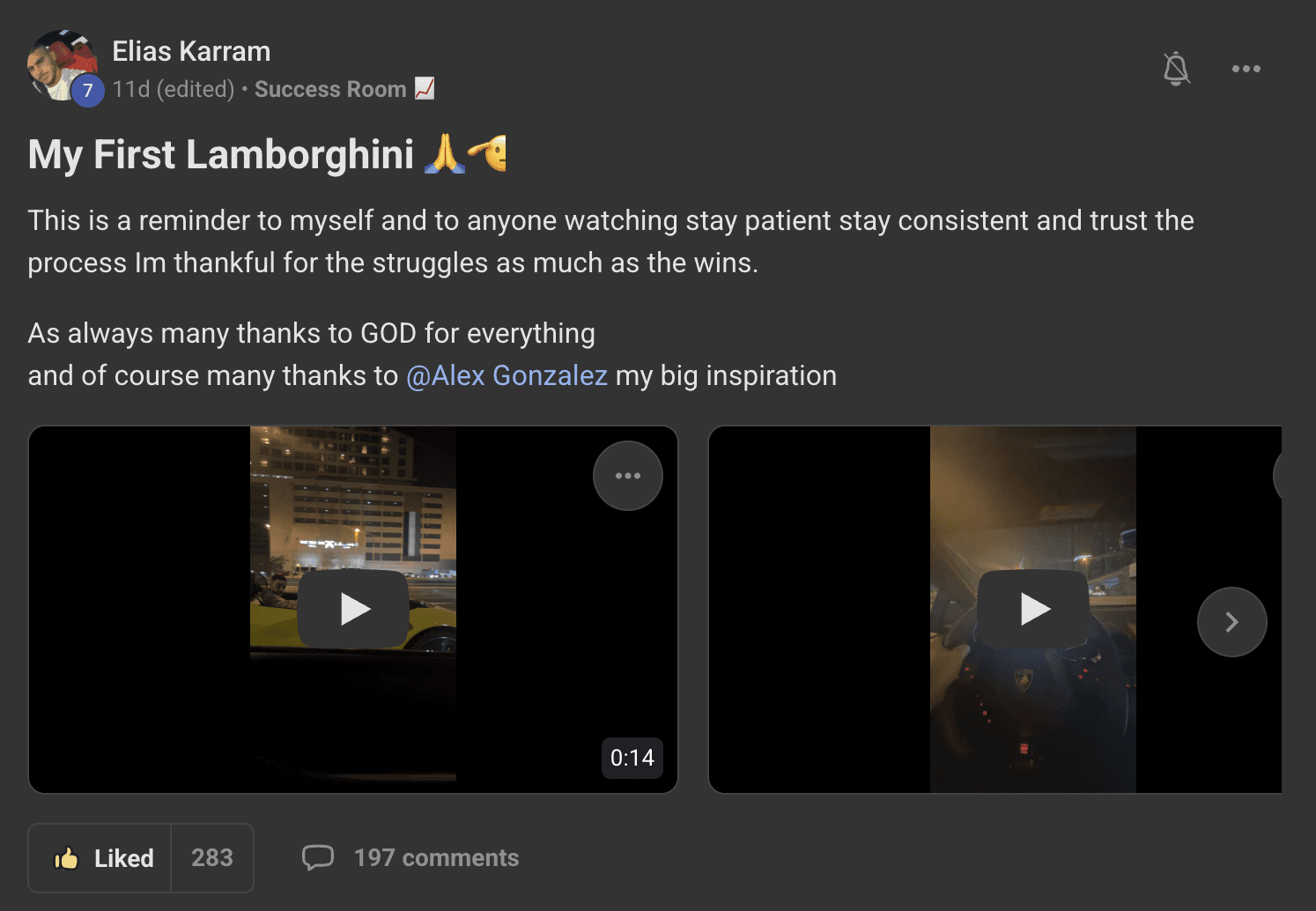Screen dimensions: 1316x911
Task: Toggle post notifications with the bell icon
Action: point(1176,69)
